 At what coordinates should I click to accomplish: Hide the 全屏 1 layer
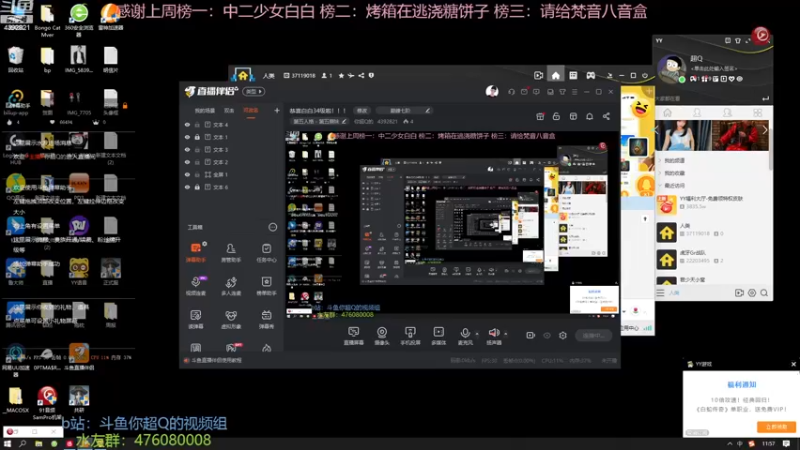pyautogui.click(x=187, y=174)
